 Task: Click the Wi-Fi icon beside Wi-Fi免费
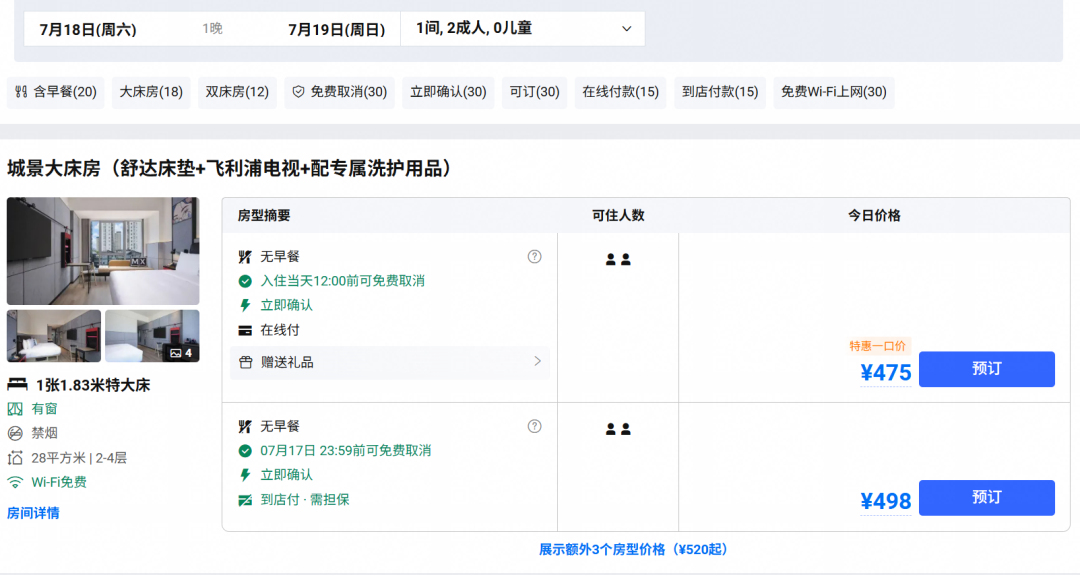(x=15, y=482)
